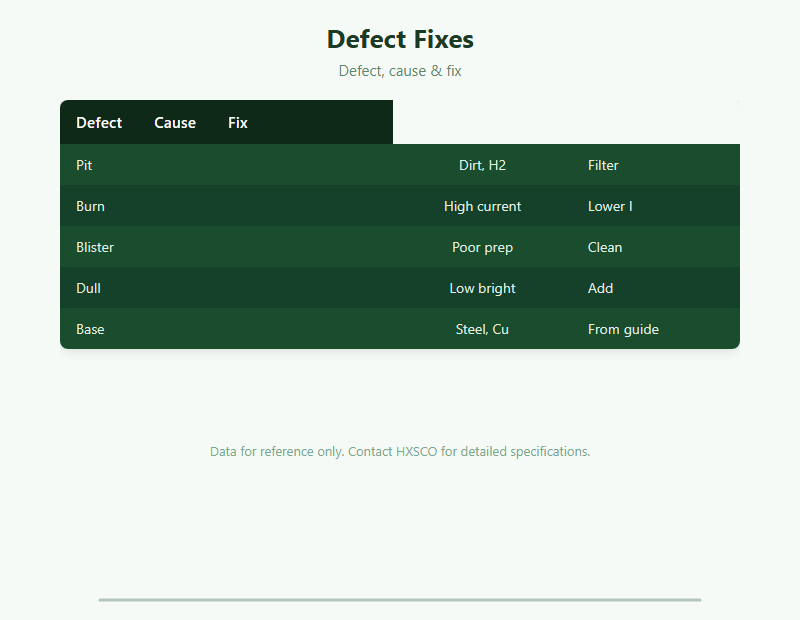800x620 pixels.
Task: Click the 'High current' cause cell
Action: coord(482,206)
